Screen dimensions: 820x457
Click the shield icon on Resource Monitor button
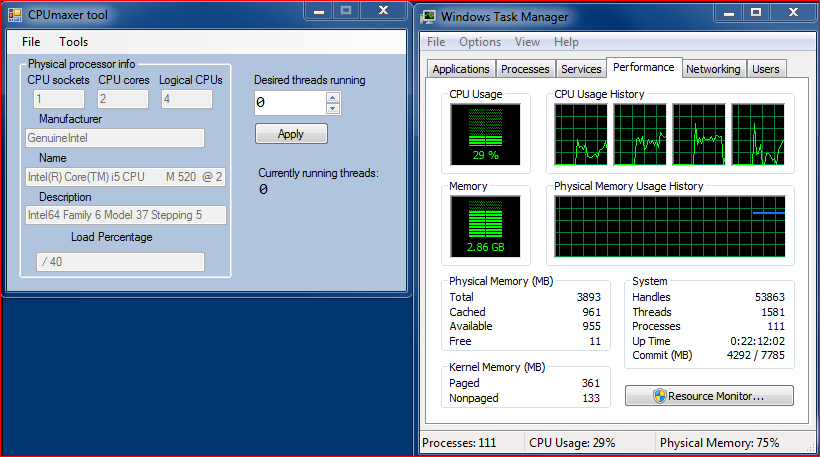coord(659,396)
